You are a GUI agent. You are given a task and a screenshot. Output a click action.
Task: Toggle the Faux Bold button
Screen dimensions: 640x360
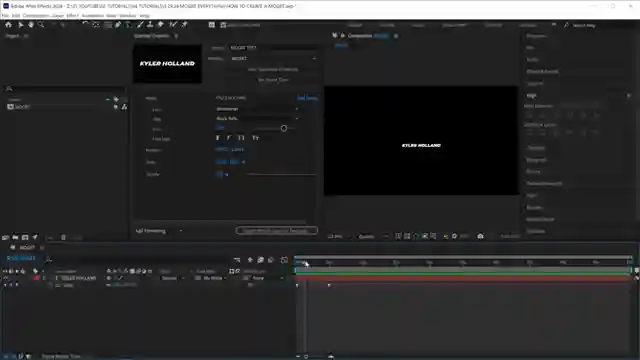point(218,138)
